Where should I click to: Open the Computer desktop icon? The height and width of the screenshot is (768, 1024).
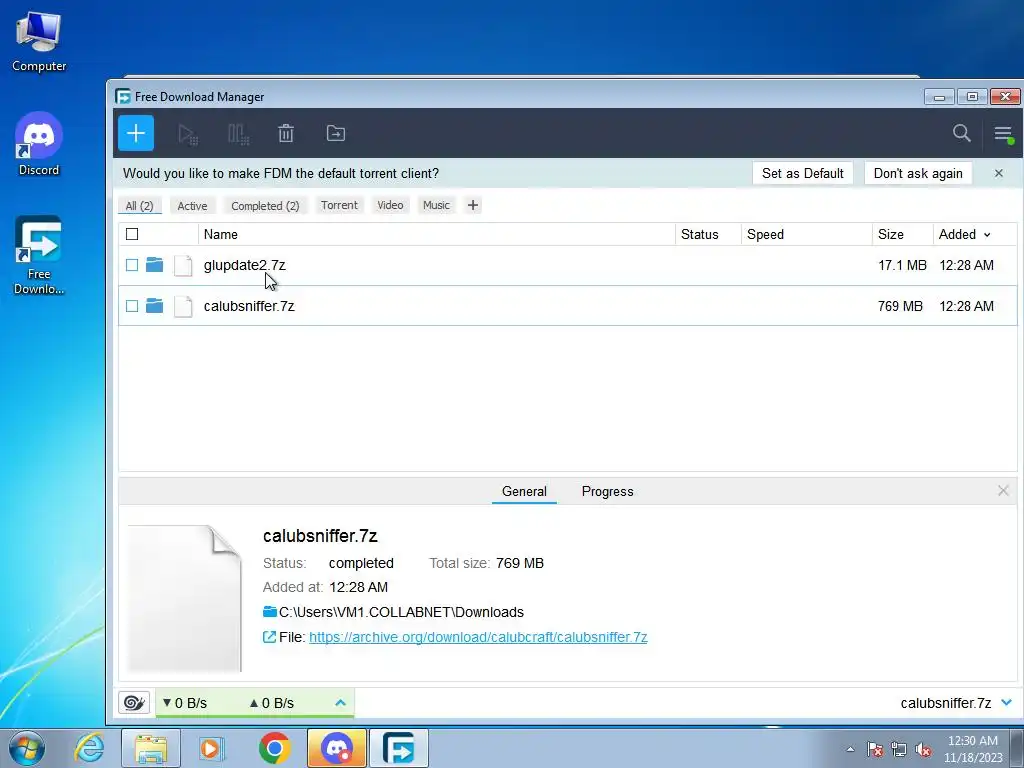coord(39,41)
